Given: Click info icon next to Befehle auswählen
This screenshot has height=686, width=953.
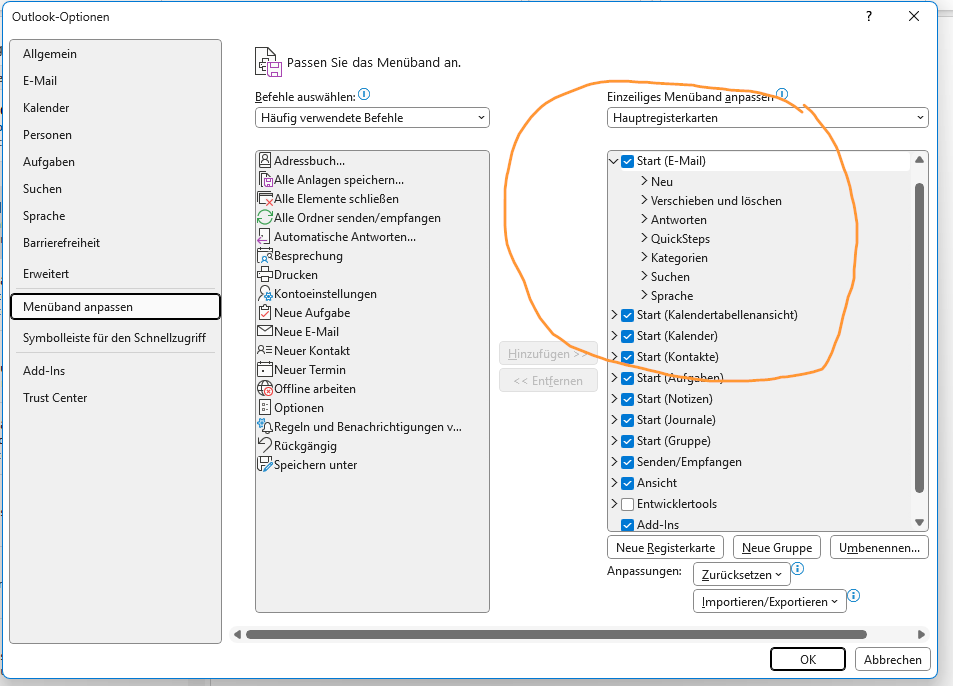Looking at the screenshot, I should (x=364, y=94).
